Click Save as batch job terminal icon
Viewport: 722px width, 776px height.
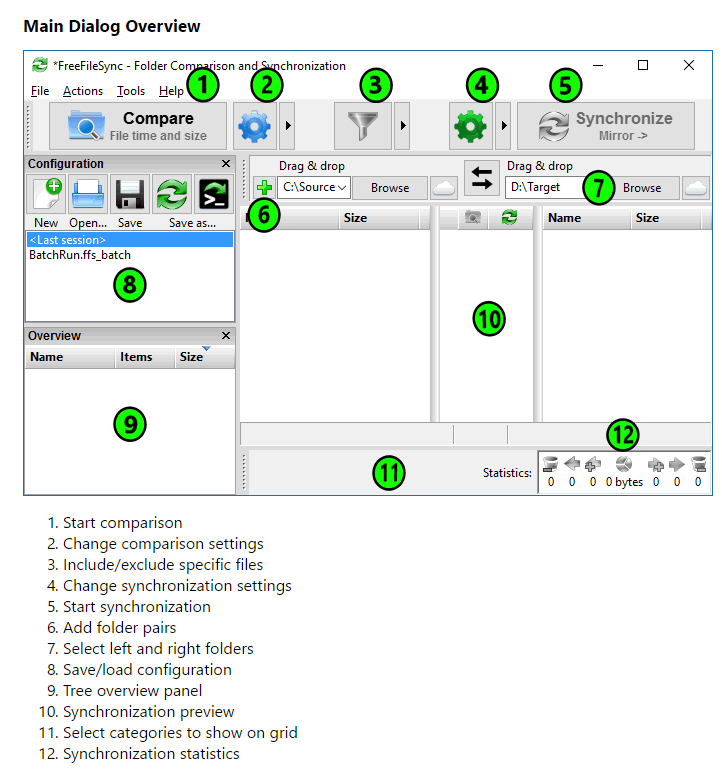(214, 194)
